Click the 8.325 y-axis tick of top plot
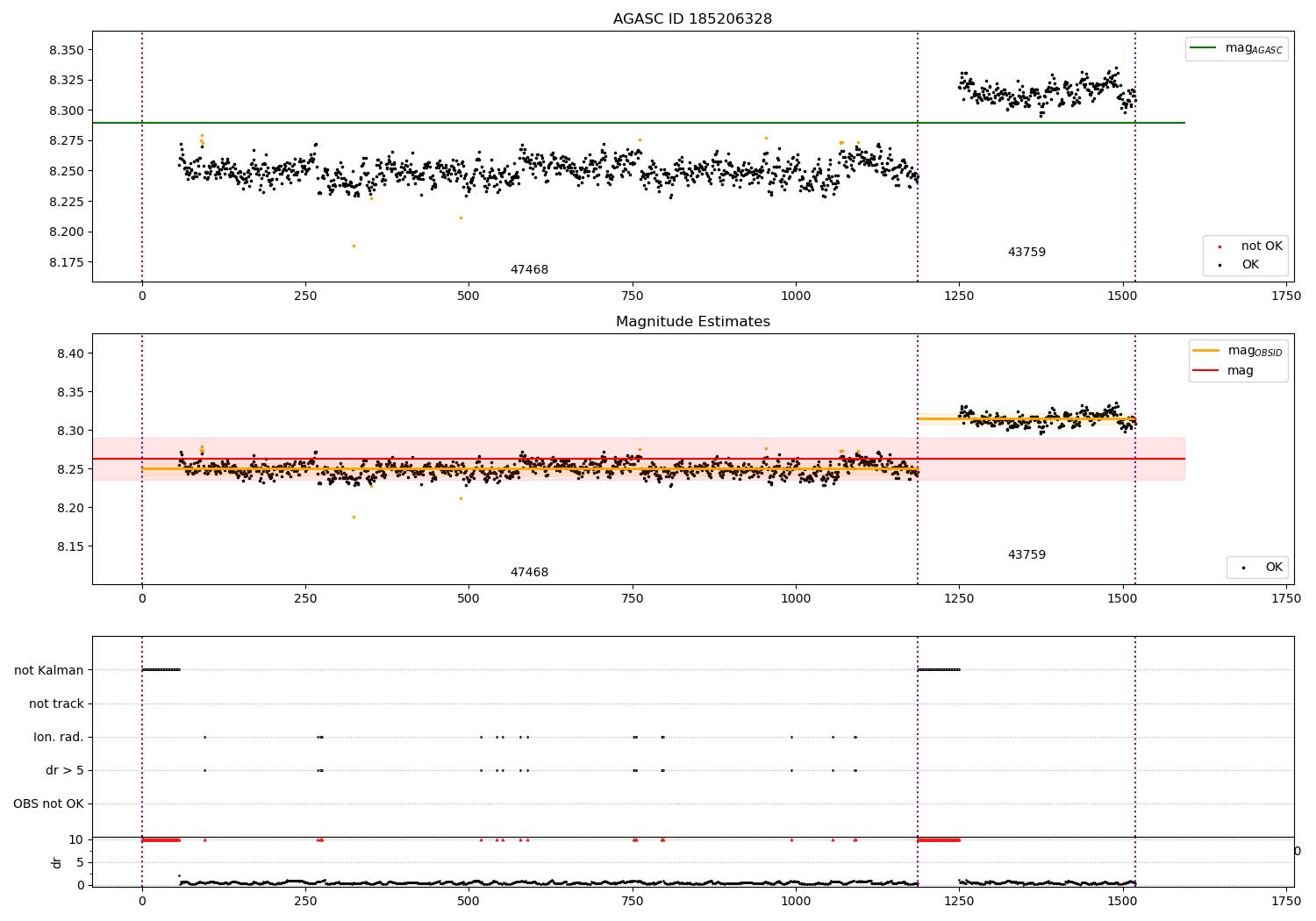This screenshot has height=921, width=1316. 67,81
